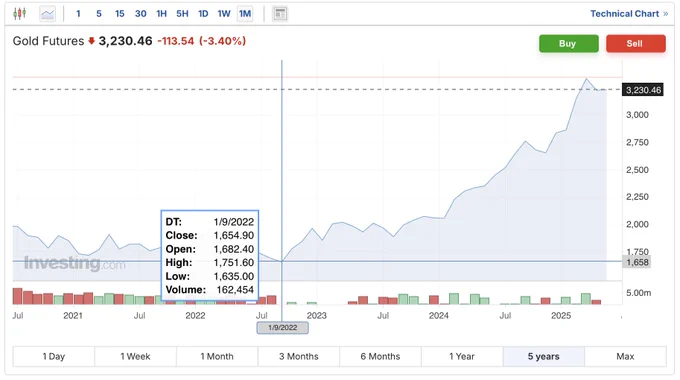Select the area chart type icon
The image size is (680, 380).
(47, 14)
